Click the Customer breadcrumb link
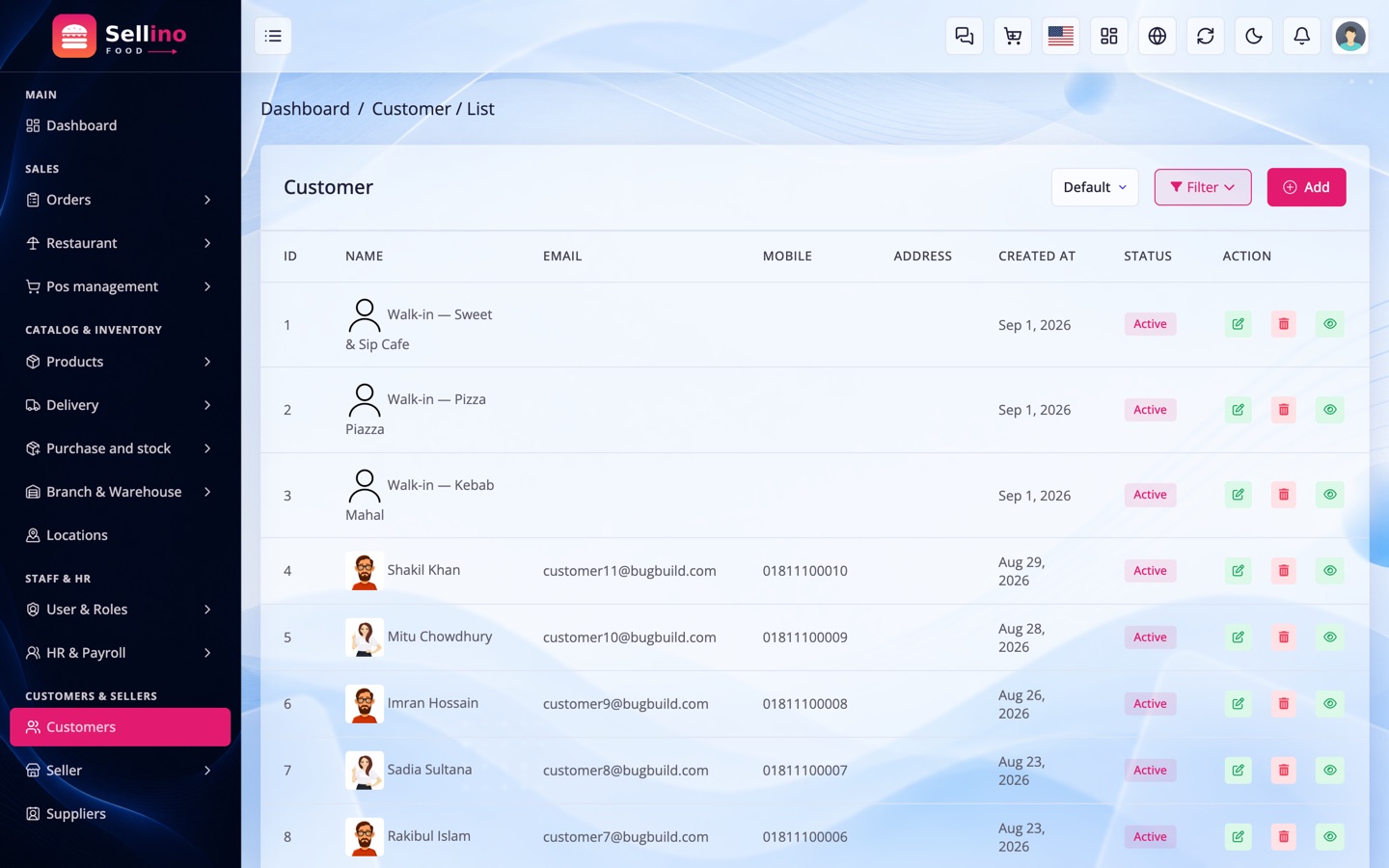 click(411, 109)
